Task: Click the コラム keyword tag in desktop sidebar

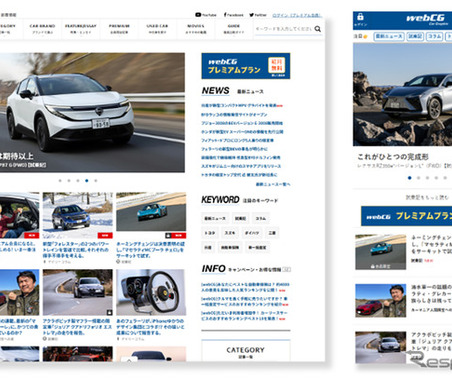Action: 261,218
